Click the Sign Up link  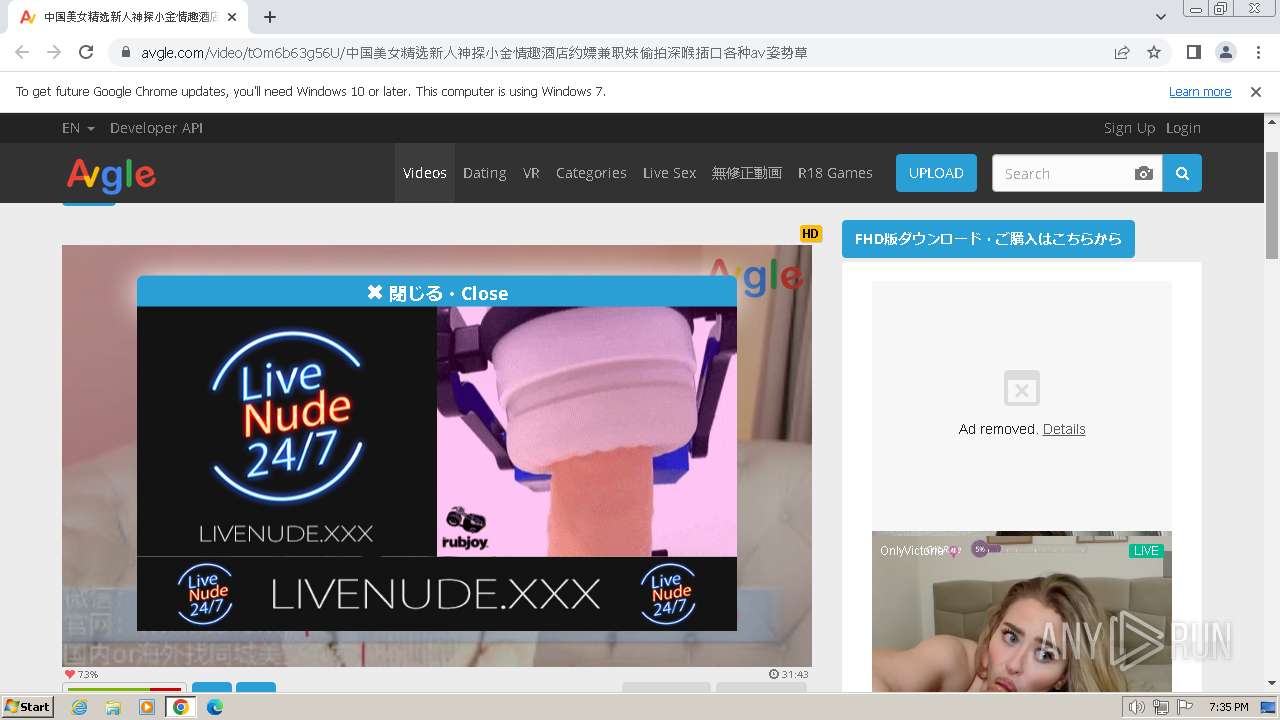pos(1129,128)
